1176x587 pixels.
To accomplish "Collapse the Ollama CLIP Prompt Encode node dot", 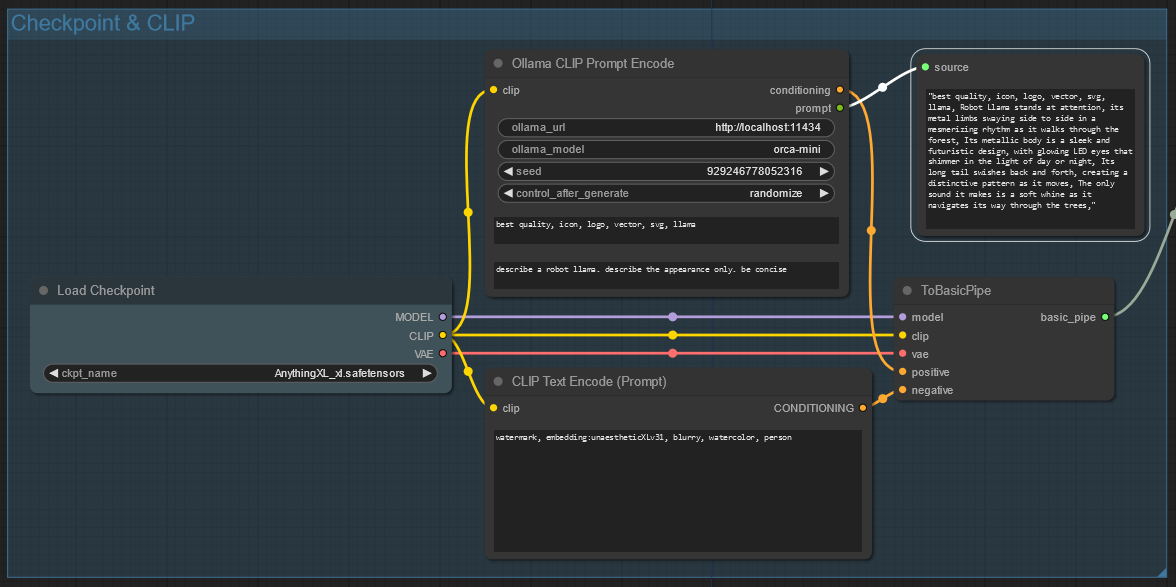I will tap(498, 64).
